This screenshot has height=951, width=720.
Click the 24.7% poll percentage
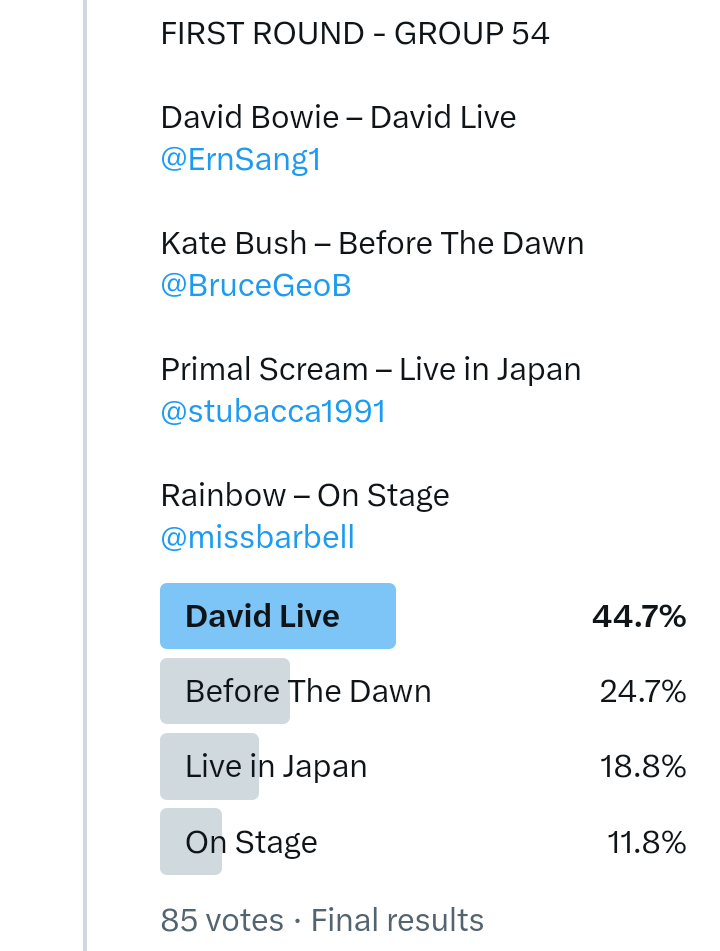(x=642, y=692)
